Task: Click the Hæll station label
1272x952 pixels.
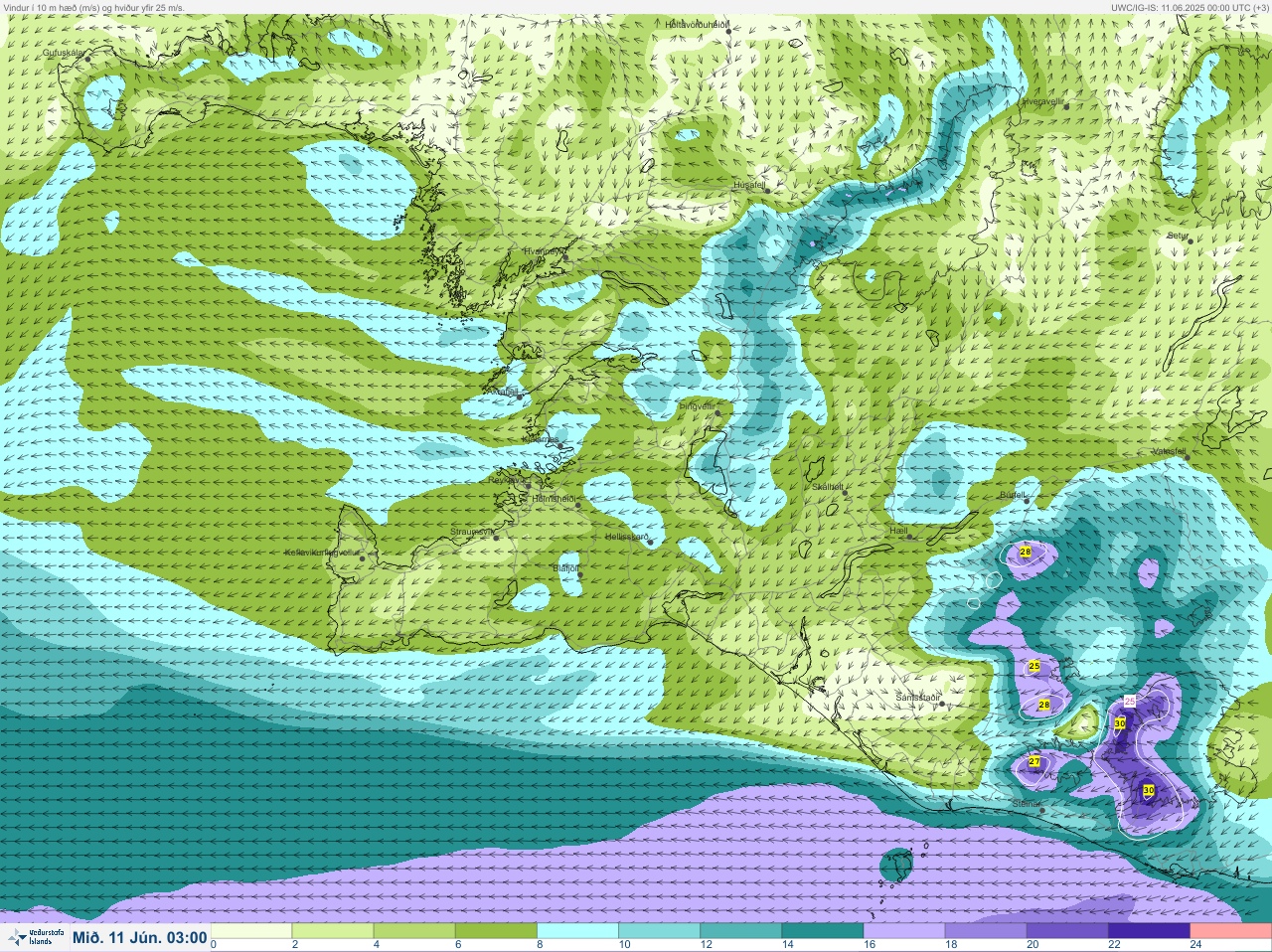Action: [900, 532]
